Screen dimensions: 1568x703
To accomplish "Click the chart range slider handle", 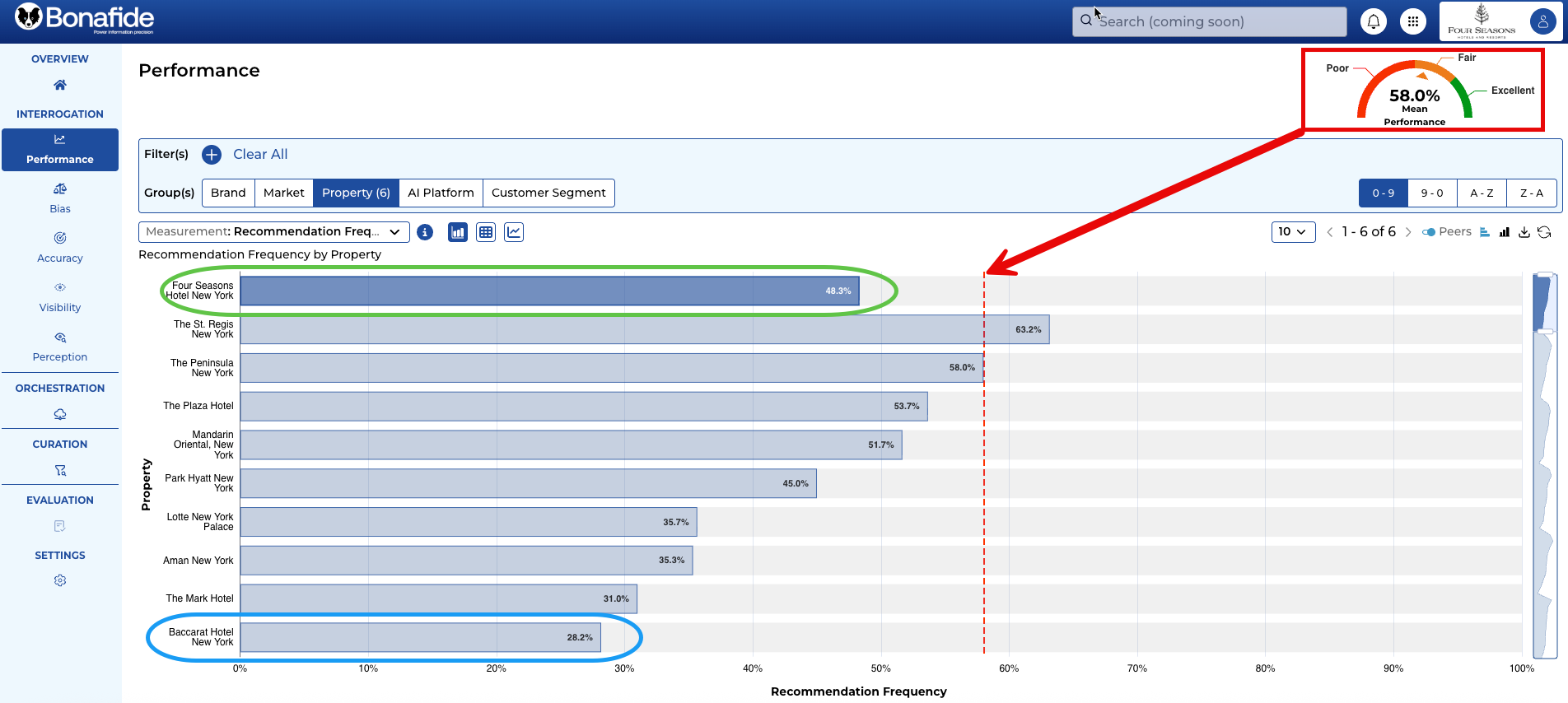I will pyautogui.click(x=1545, y=331).
